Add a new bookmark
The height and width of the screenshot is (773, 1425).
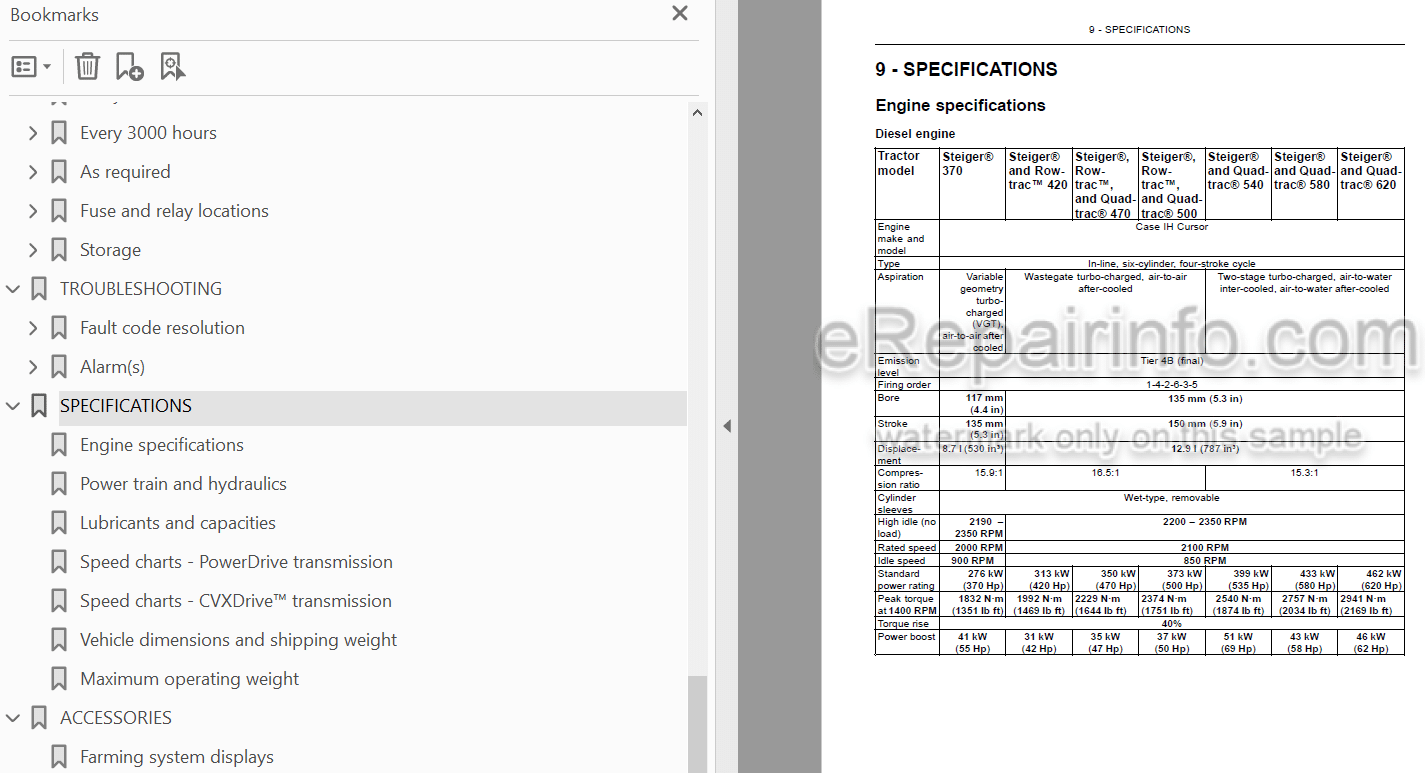coord(129,67)
